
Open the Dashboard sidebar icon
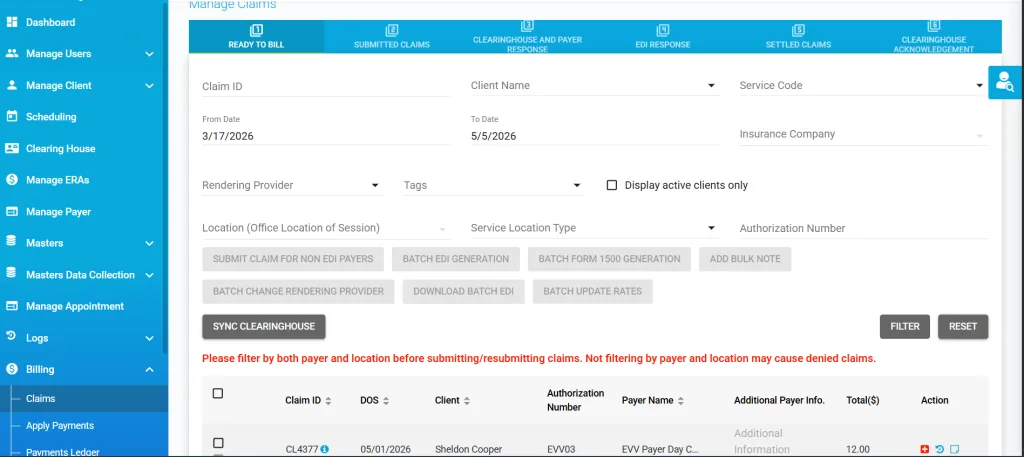click(11, 22)
